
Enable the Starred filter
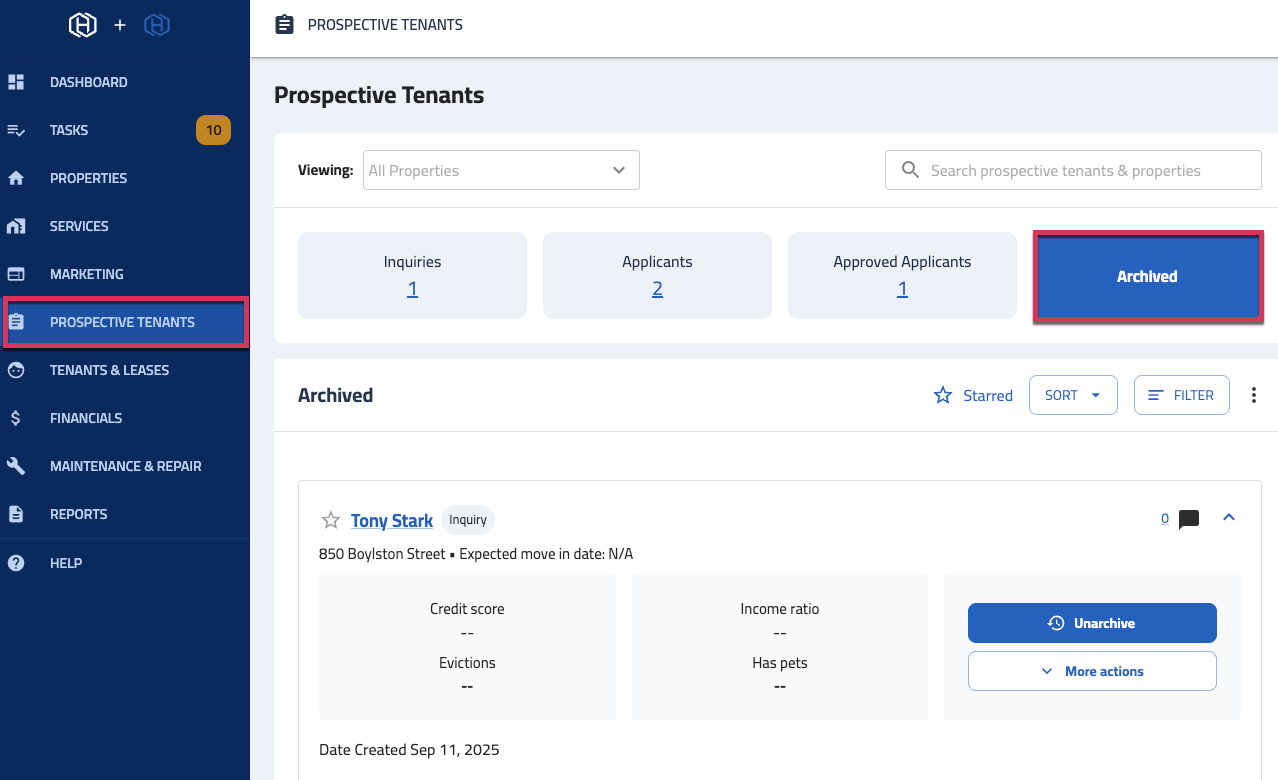973,395
